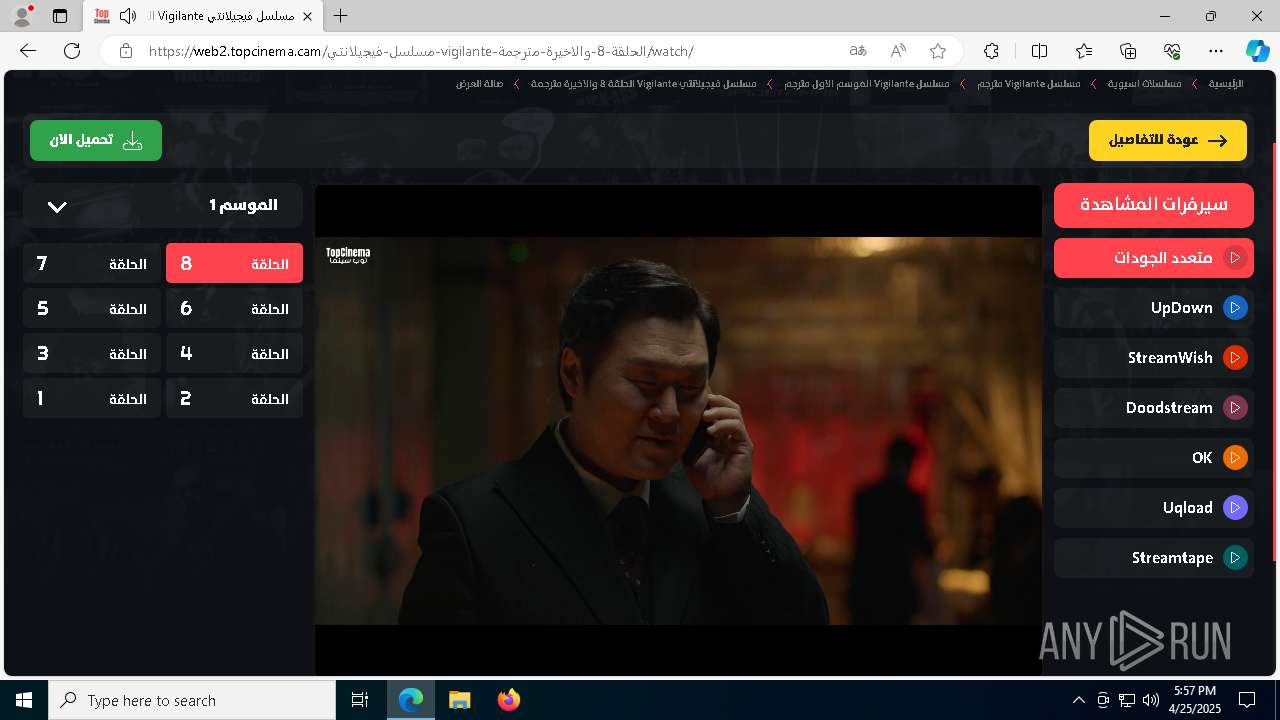Select episode الحلقة 3
This screenshot has width=1280, height=720.
coord(92,354)
